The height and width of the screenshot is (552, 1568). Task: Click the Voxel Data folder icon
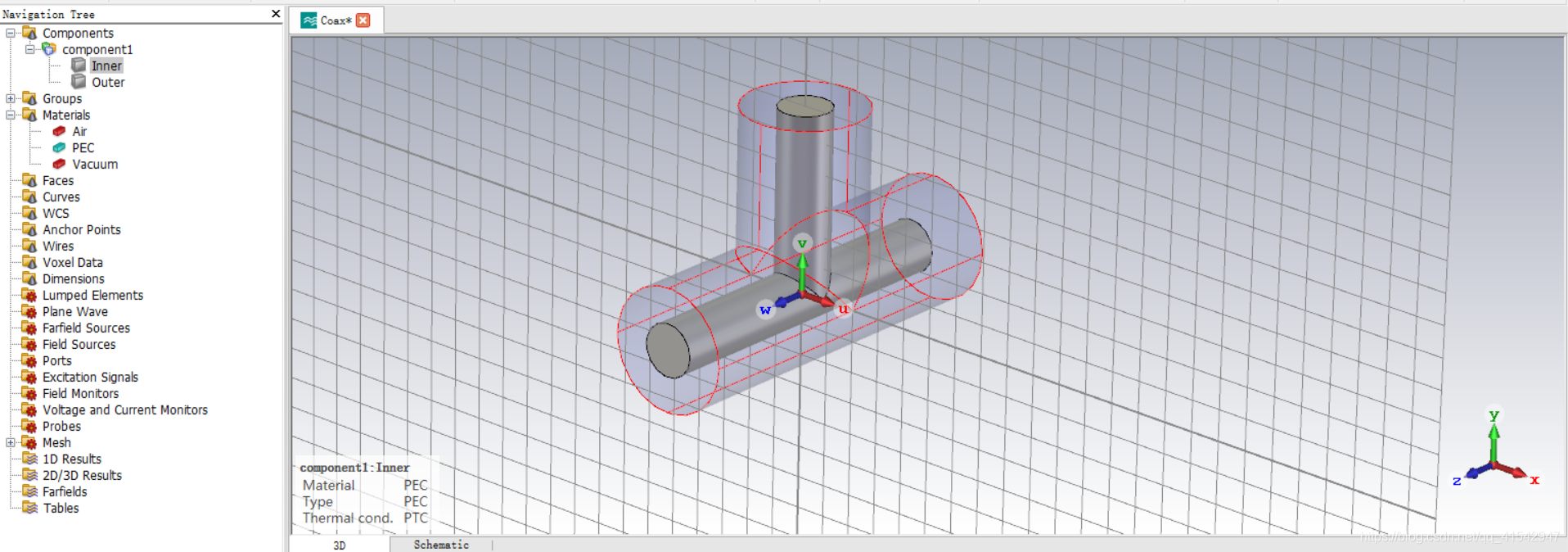(29, 262)
